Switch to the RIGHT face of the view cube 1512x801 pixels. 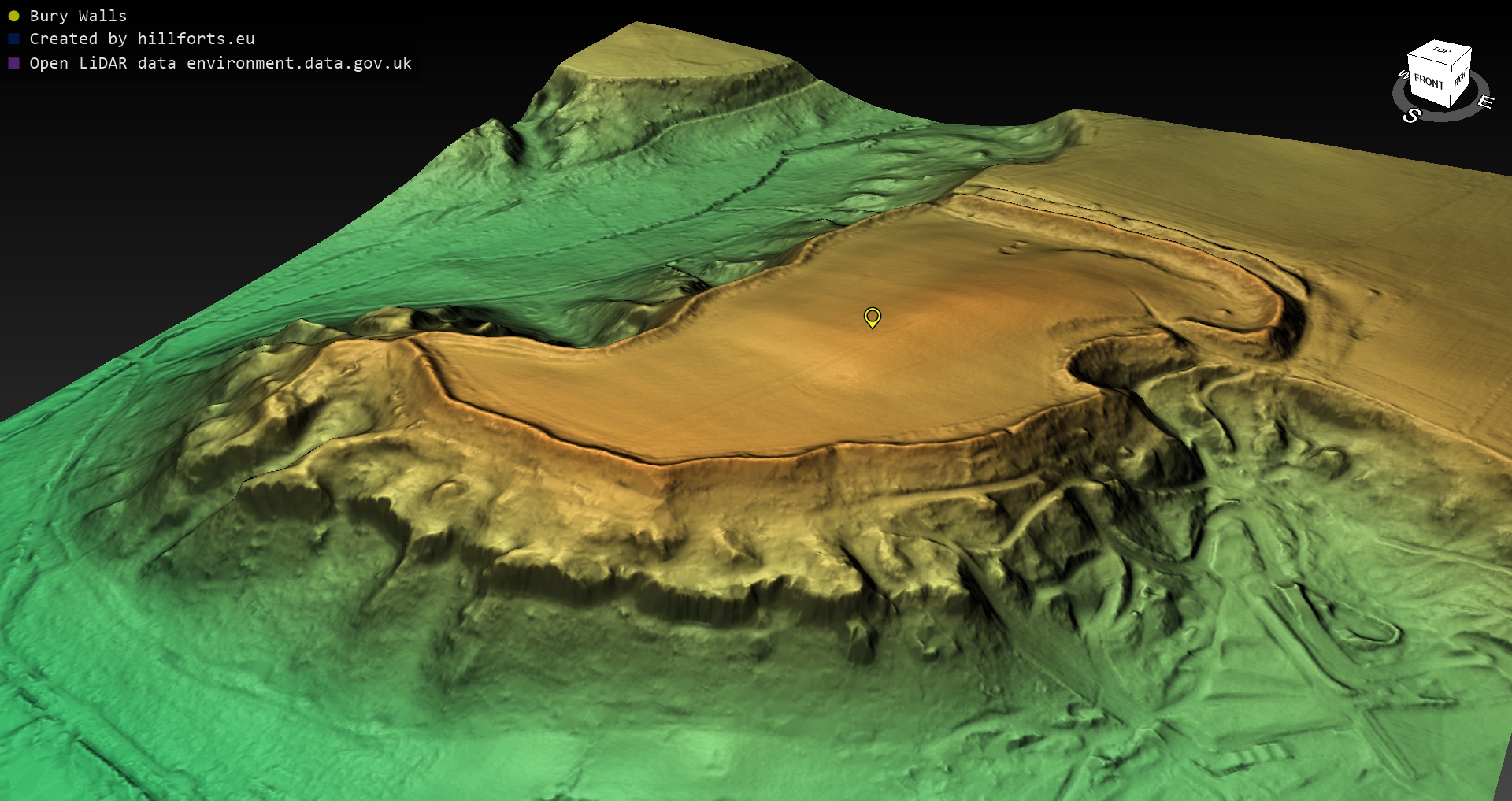(1461, 78)
